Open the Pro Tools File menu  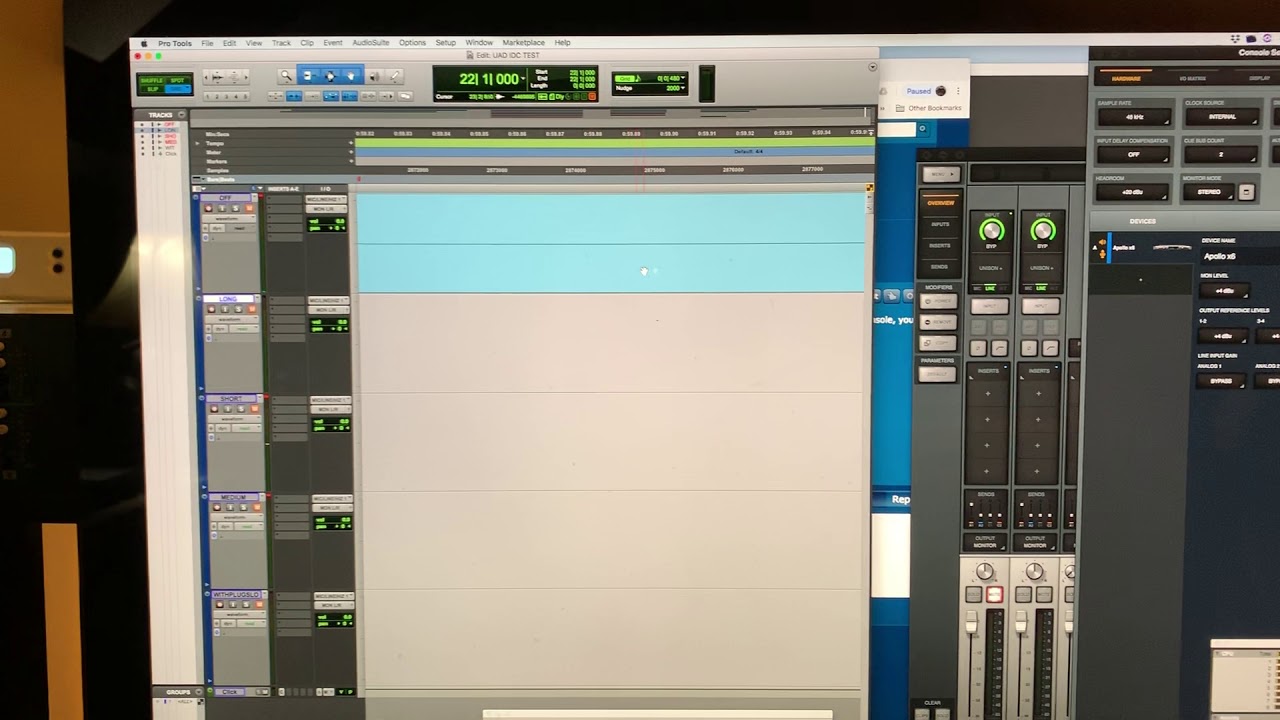tap(207, 43)
